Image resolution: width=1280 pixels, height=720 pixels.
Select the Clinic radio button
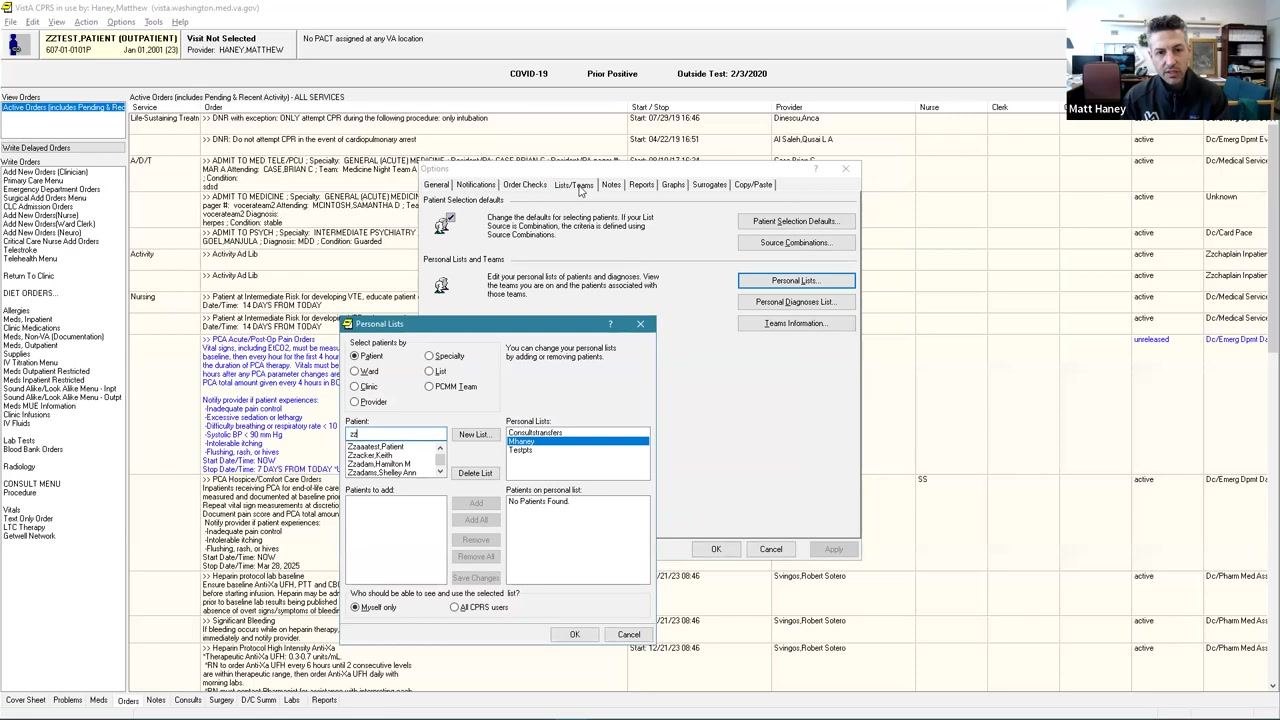click(355, 386)
